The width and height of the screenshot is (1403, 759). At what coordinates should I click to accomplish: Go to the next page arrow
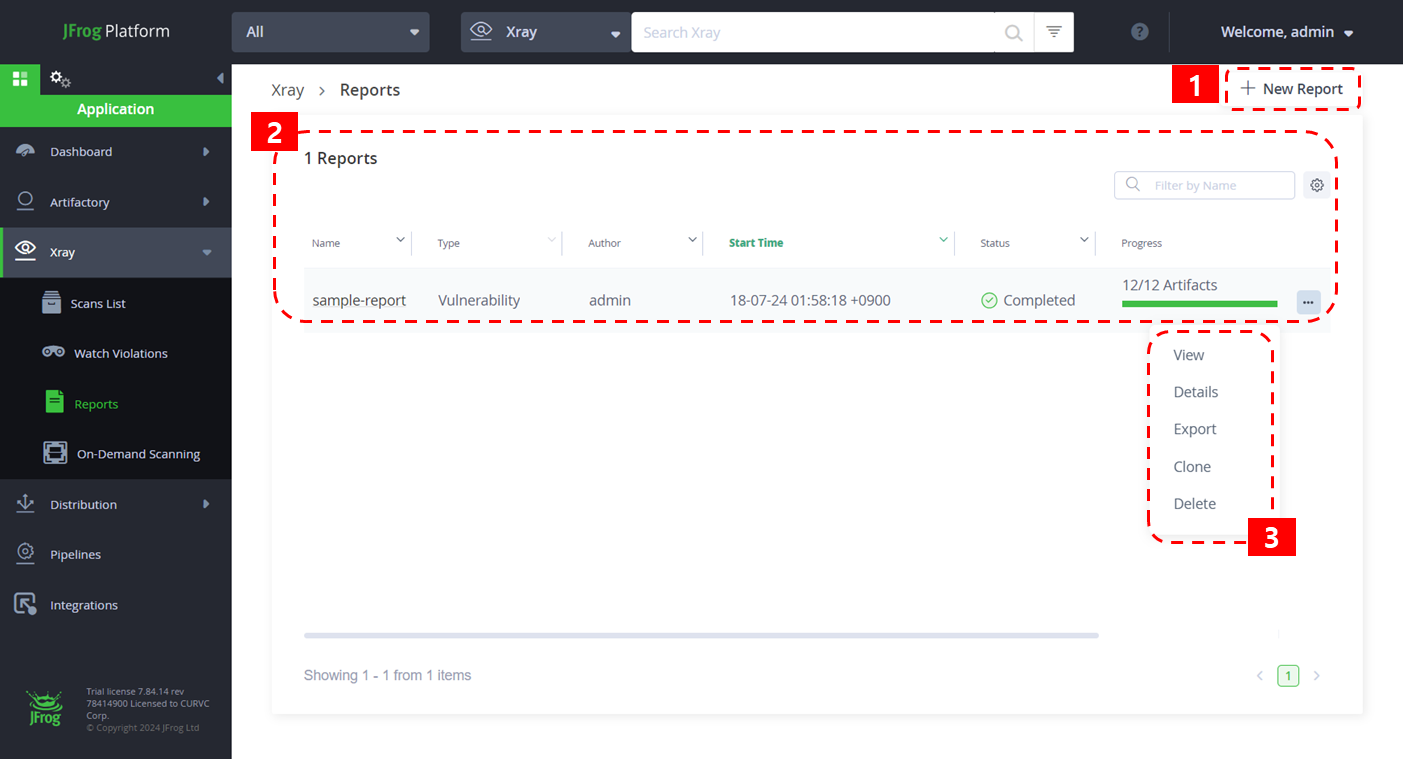pos(1317,676)
